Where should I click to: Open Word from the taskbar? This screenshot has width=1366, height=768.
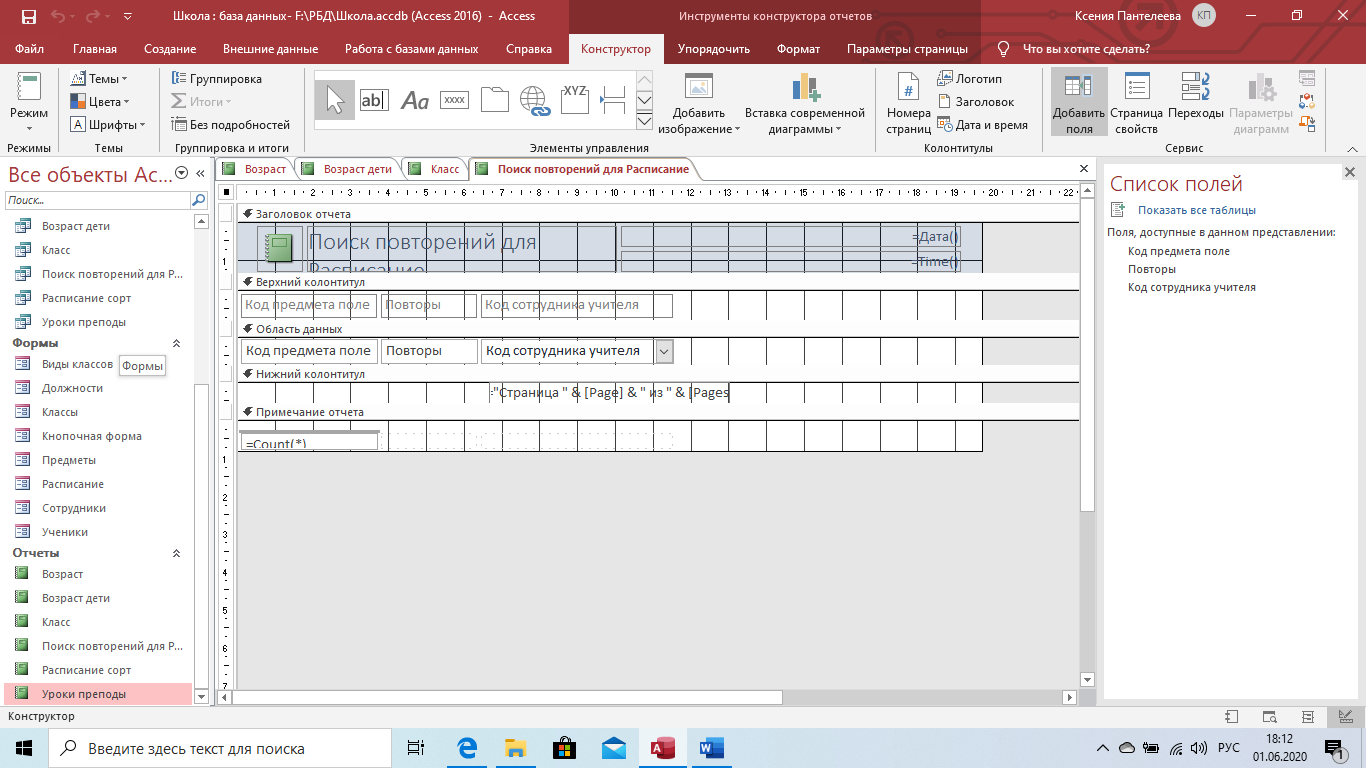(x=711, y=748)
